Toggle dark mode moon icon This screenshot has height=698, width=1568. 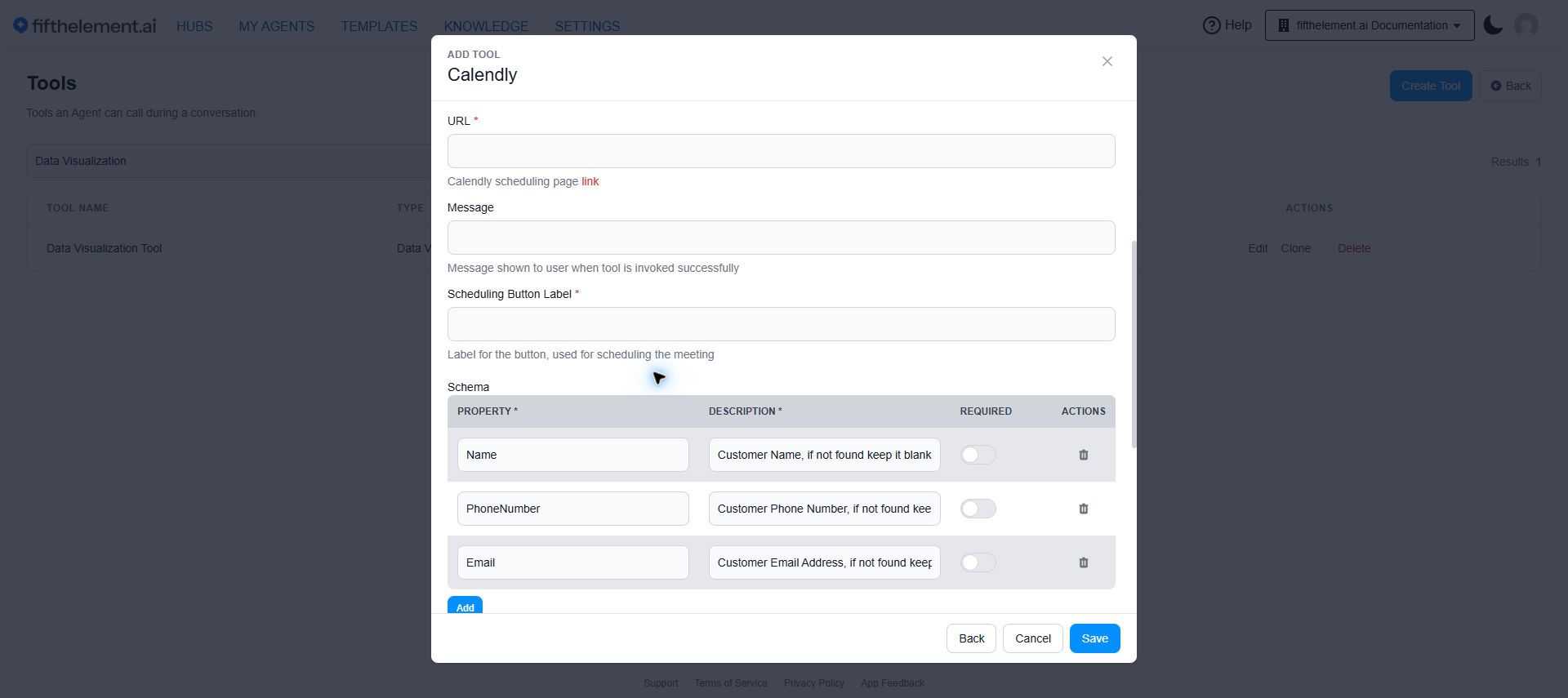[1493, 25]
